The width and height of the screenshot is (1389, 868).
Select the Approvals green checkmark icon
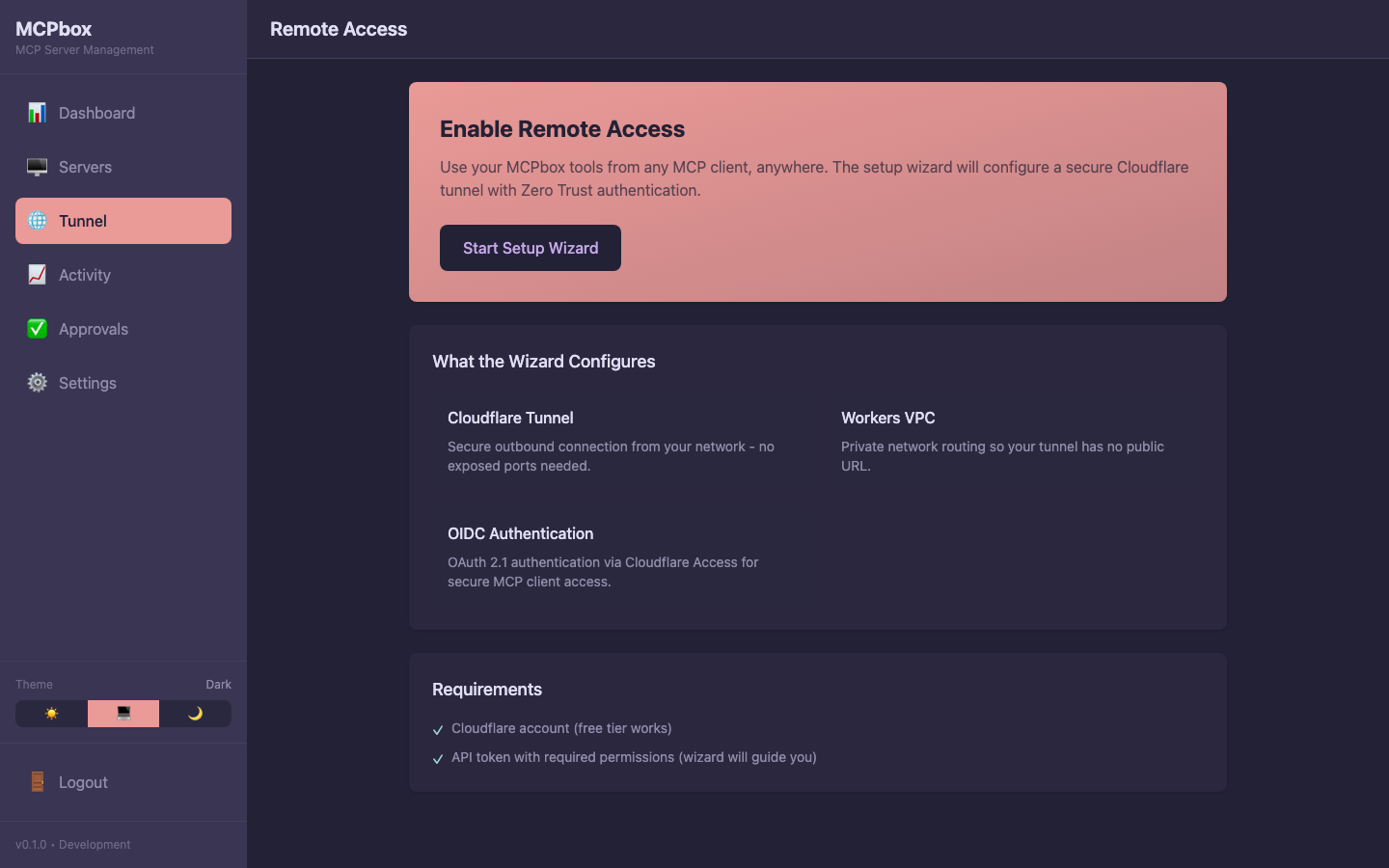[37, 329]
